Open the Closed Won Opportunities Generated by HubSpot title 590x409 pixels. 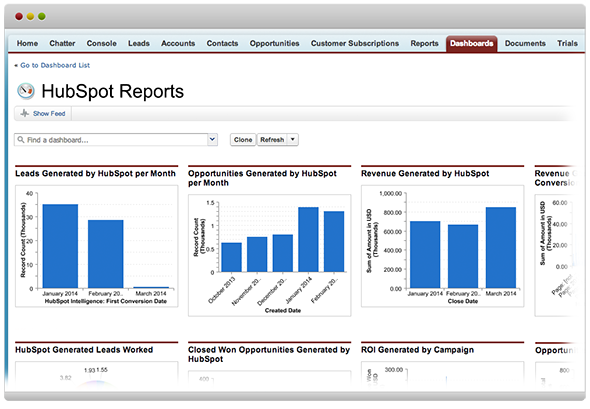[269, 354]
